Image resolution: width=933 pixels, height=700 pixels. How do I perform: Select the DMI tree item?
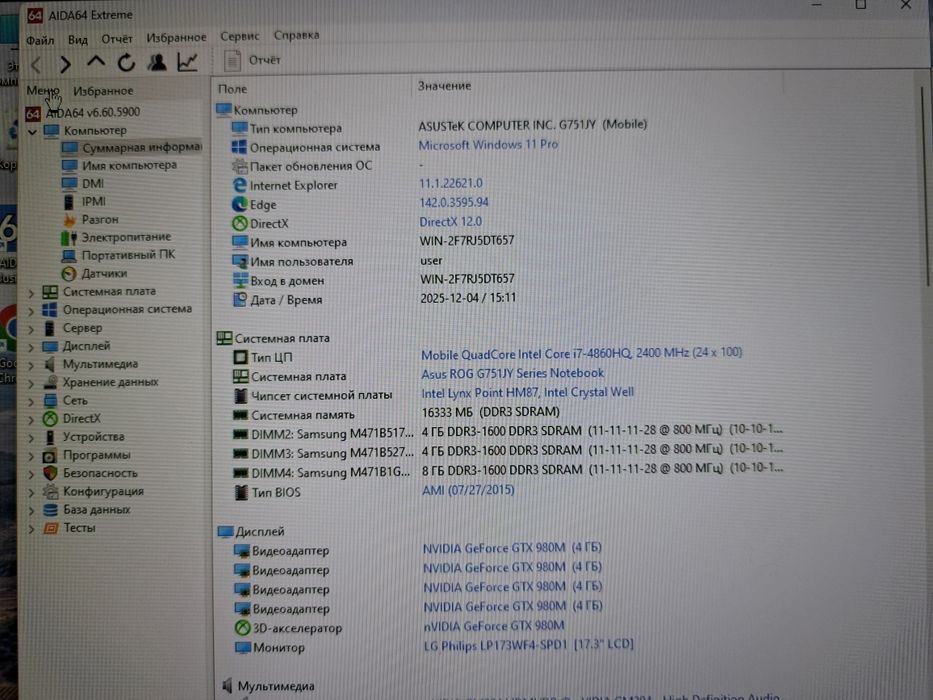click(83, 183)
